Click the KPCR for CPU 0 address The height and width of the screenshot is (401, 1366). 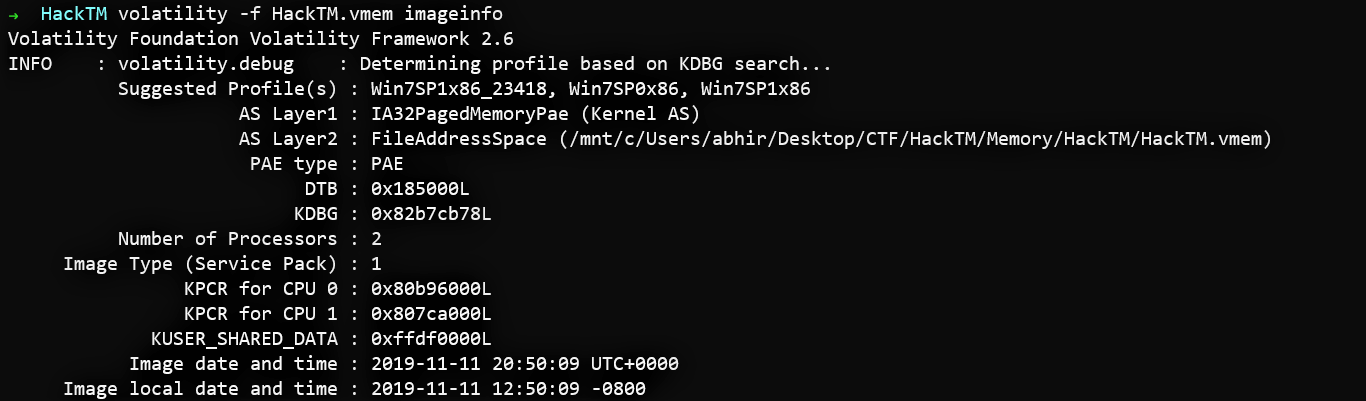431,289
